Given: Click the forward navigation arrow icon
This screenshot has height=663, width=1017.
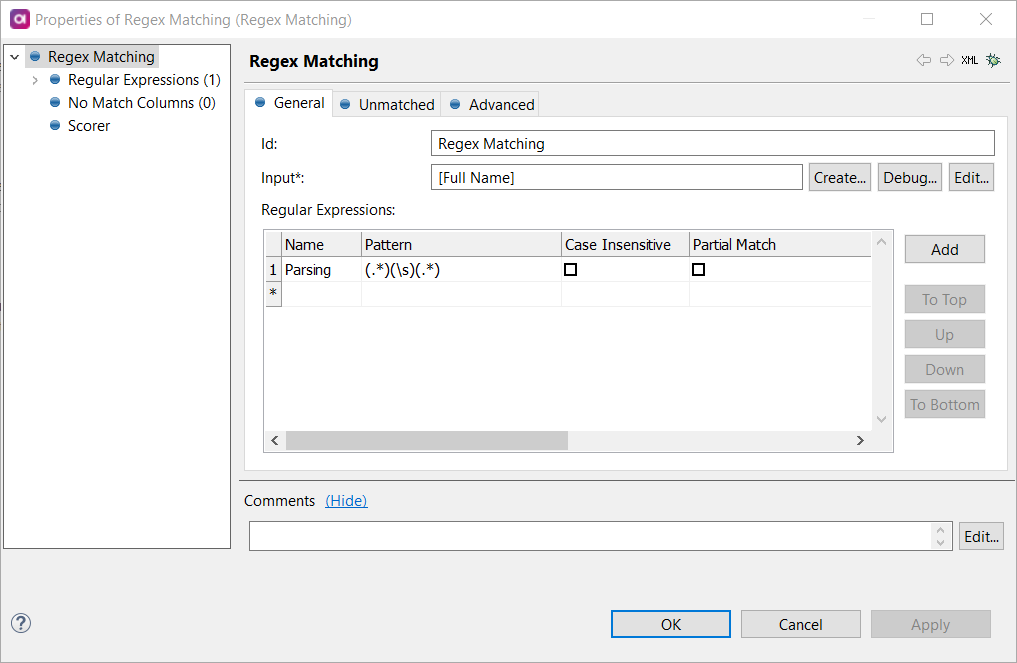Looking at the screenshot, I should tap(946, 60).
